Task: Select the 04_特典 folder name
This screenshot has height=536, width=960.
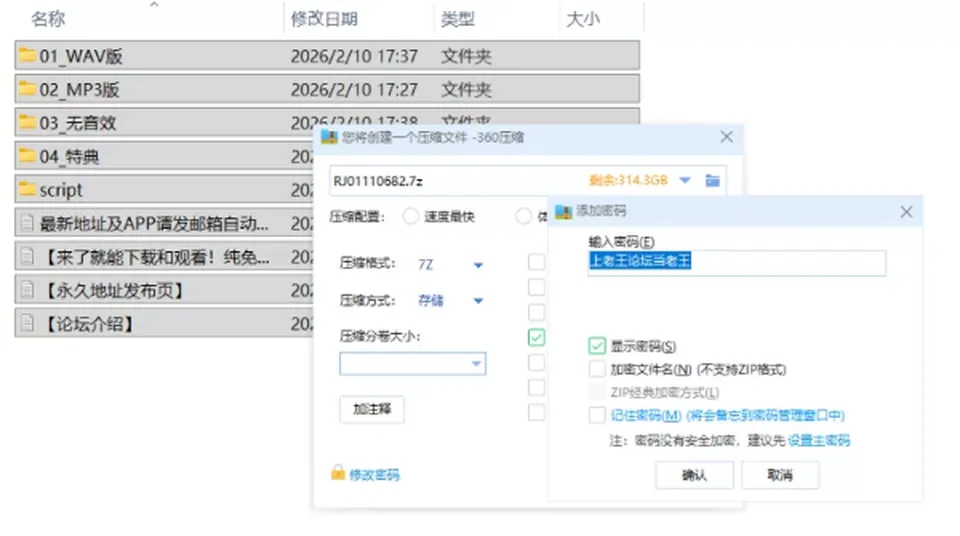Action: (x=69, y=157)
